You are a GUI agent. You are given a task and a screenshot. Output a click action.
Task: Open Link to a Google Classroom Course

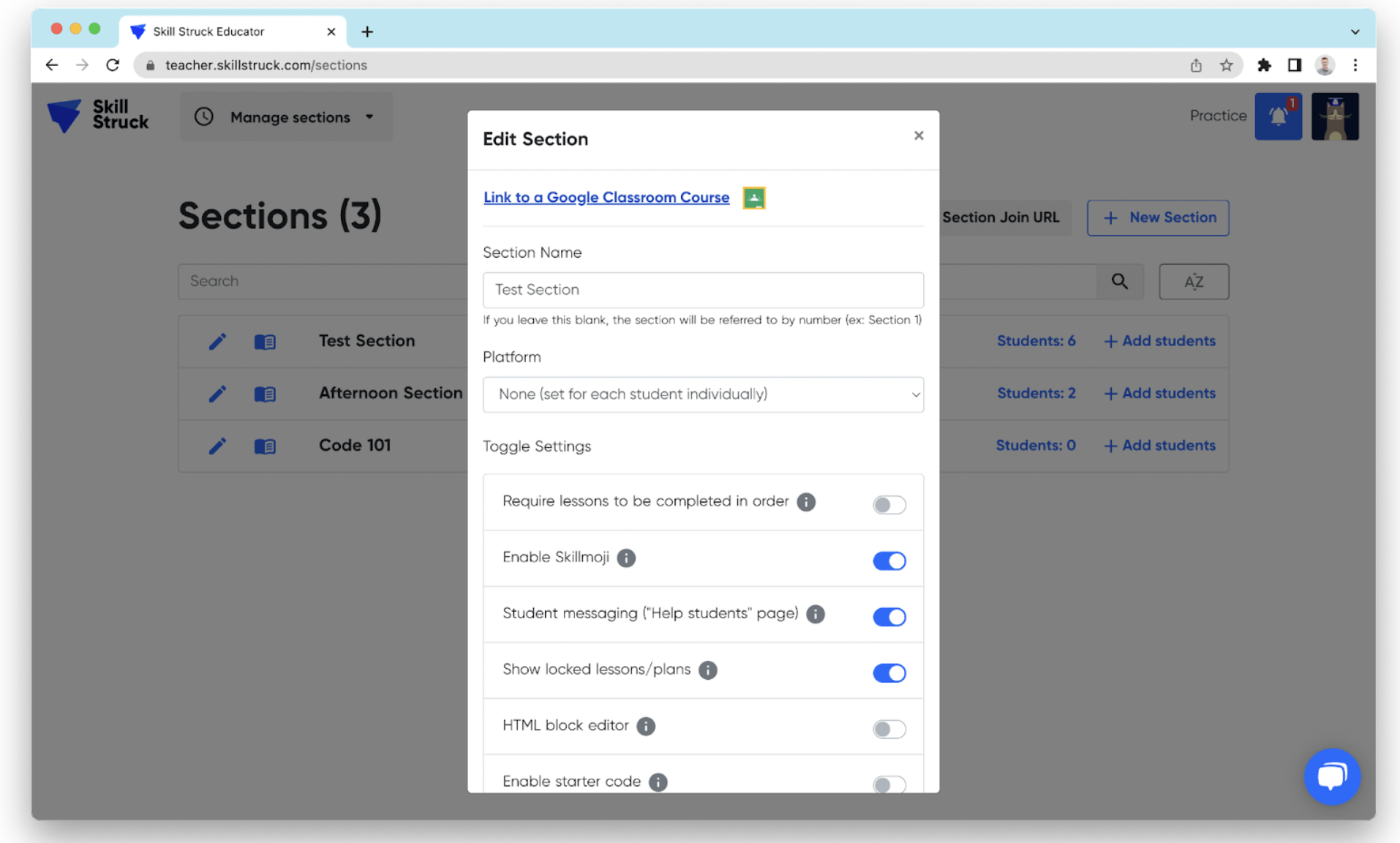[x=606, y=198]
